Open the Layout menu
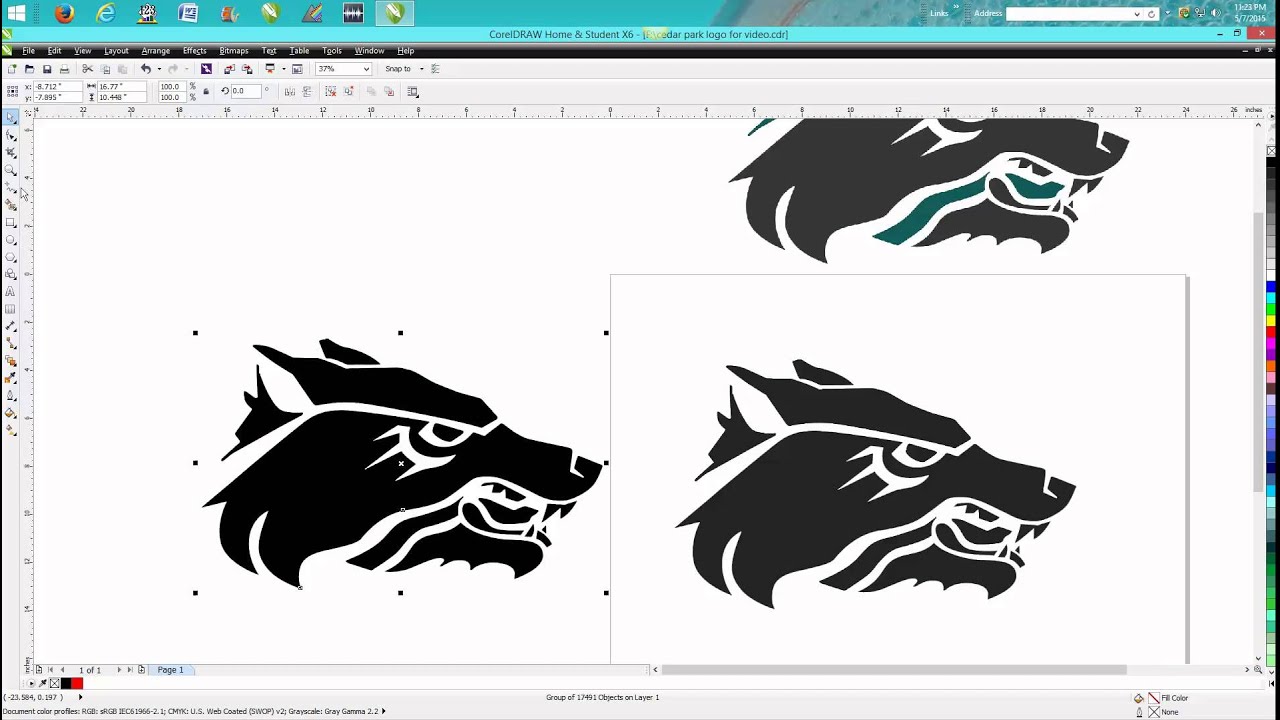 (116, 50)
